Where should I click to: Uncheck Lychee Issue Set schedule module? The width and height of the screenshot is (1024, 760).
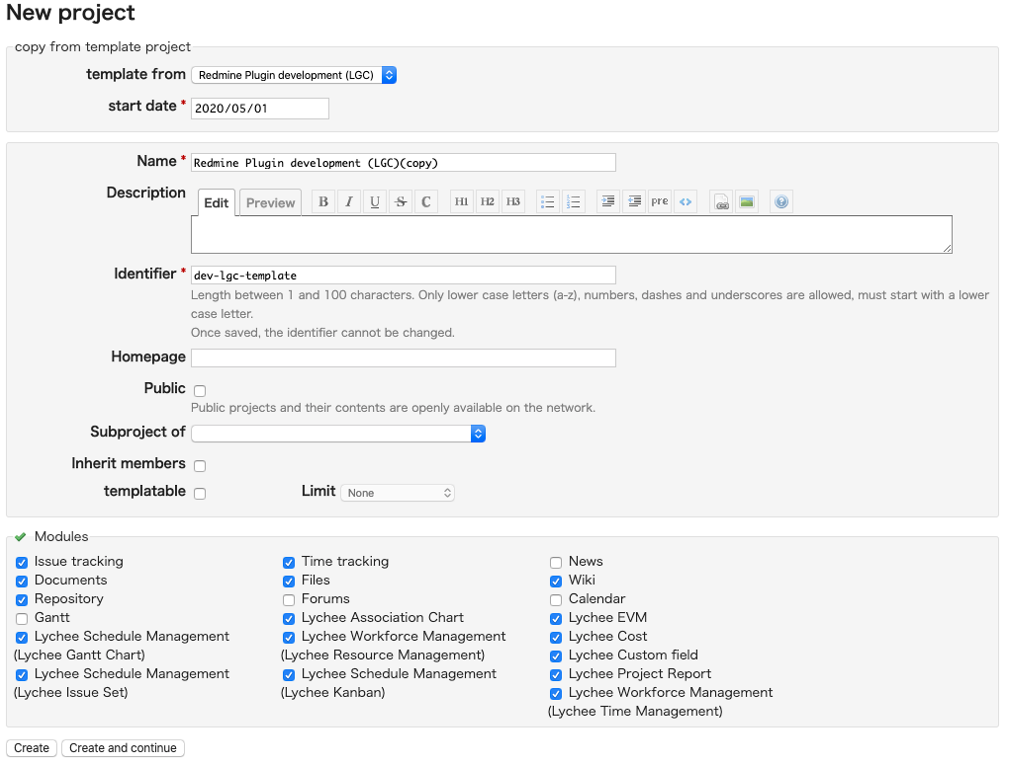point(22,674)
